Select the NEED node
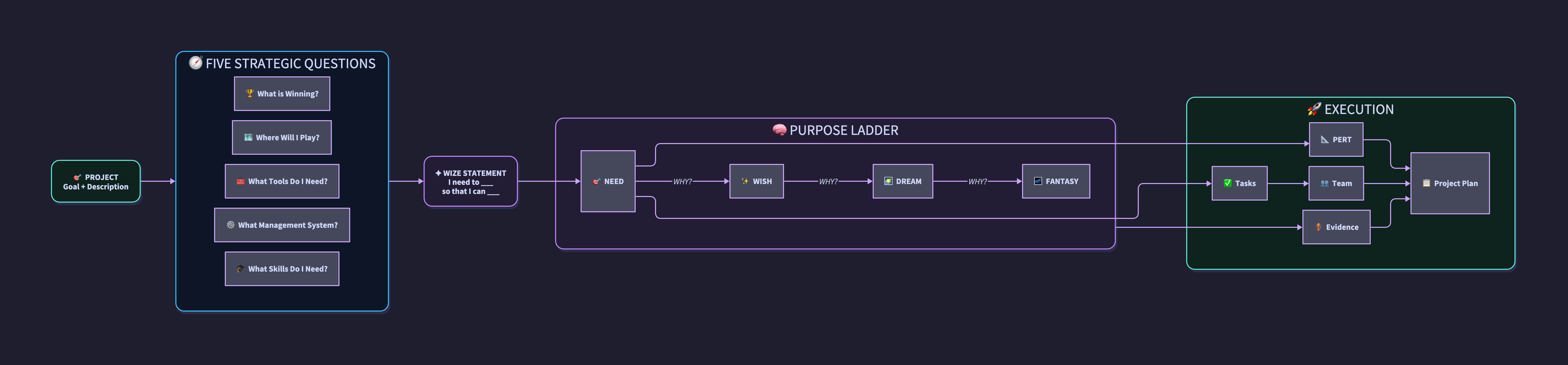 608,181
